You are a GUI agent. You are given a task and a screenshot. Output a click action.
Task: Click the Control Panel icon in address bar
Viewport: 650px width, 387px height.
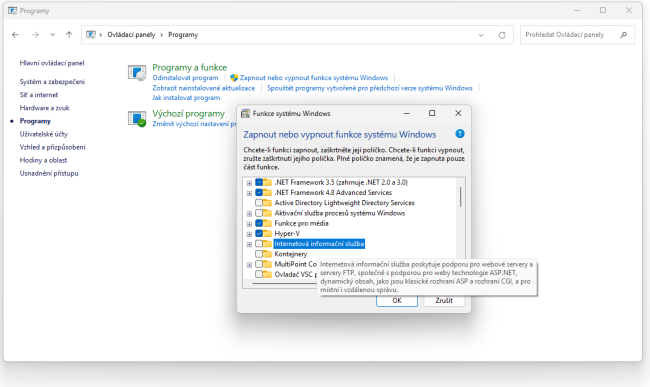click(x=91, y=35)
